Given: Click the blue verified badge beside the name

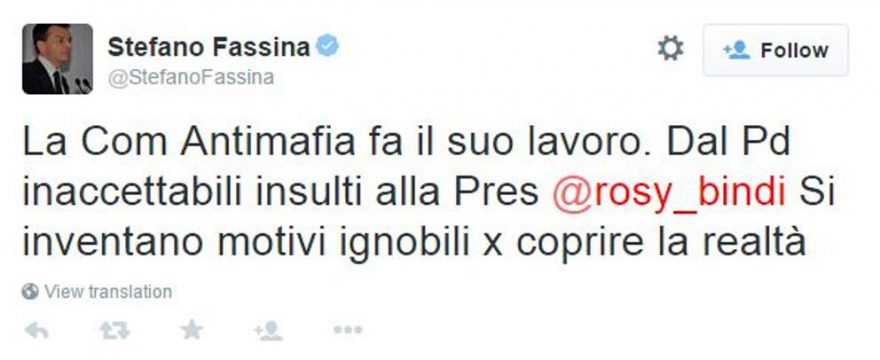Looking at the screenshot, I should point(327,47).
